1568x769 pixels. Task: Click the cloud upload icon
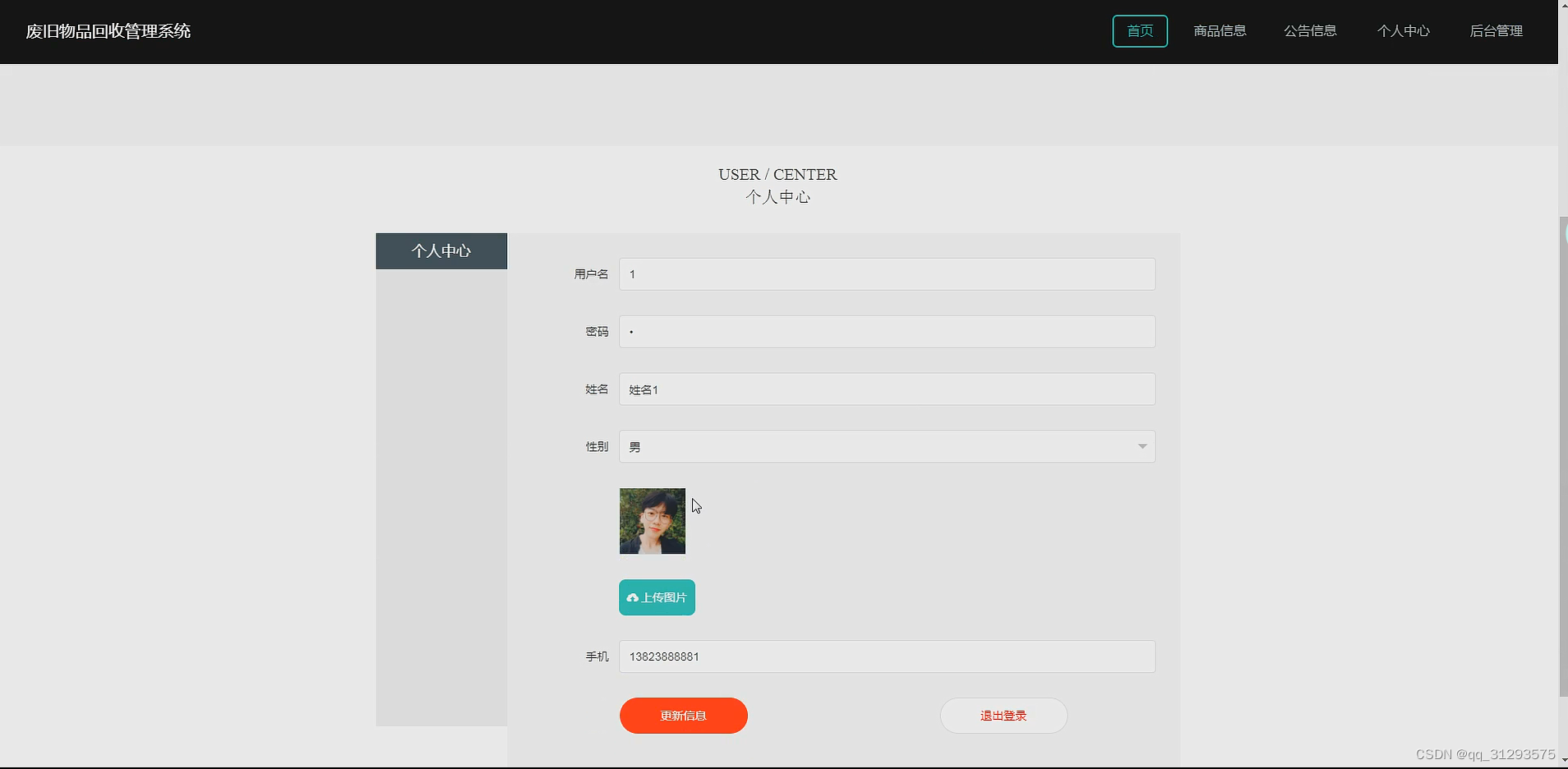click(x=633, y=598)
